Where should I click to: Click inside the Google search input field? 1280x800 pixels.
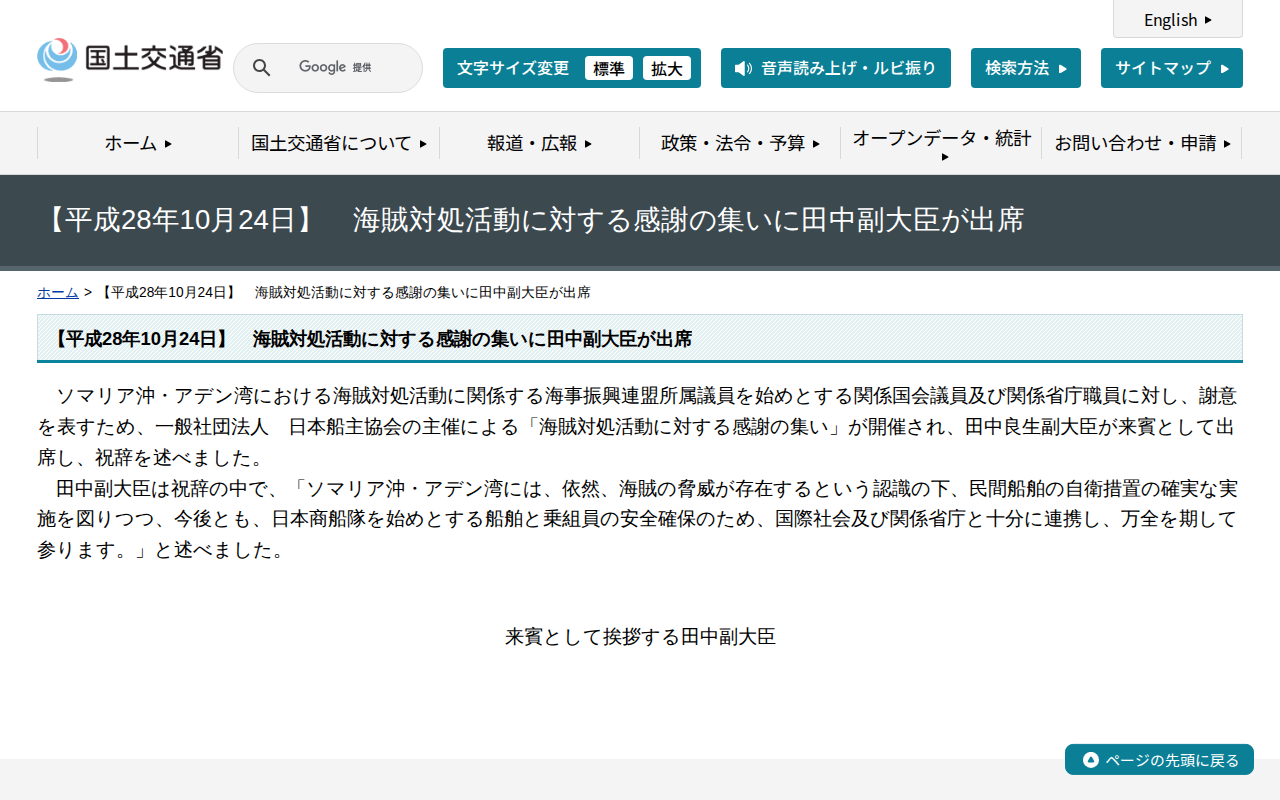click(x=350, y=67)
